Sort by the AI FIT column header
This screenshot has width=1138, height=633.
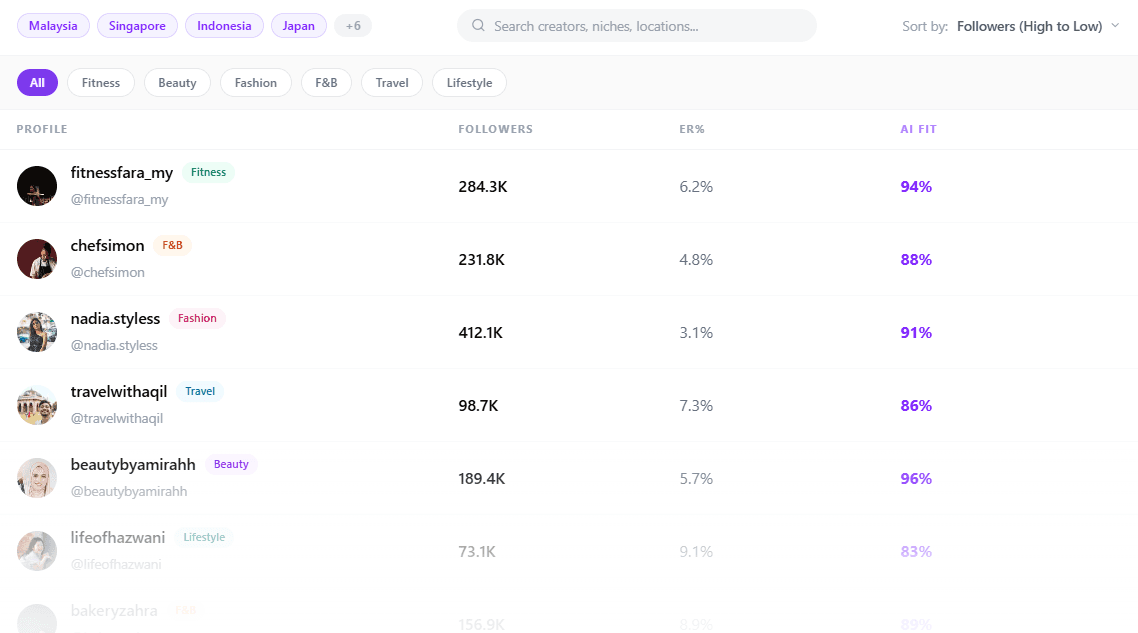point(918,129)
